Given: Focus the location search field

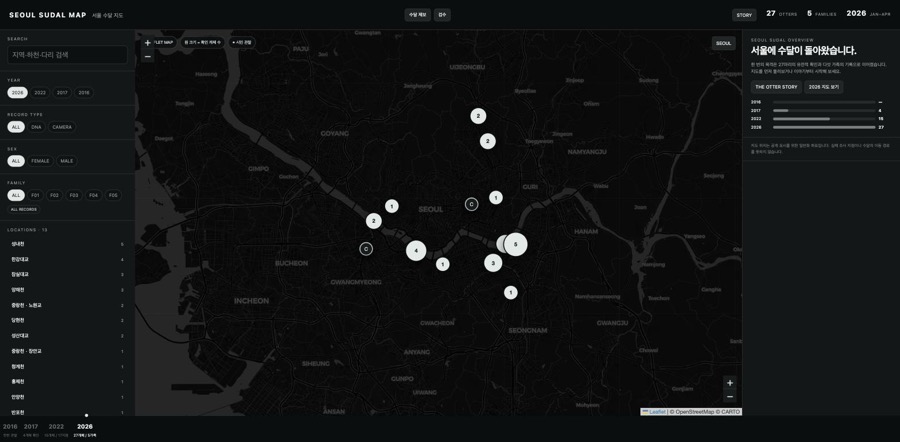Looking at the screenshot, I should point(67,55).
